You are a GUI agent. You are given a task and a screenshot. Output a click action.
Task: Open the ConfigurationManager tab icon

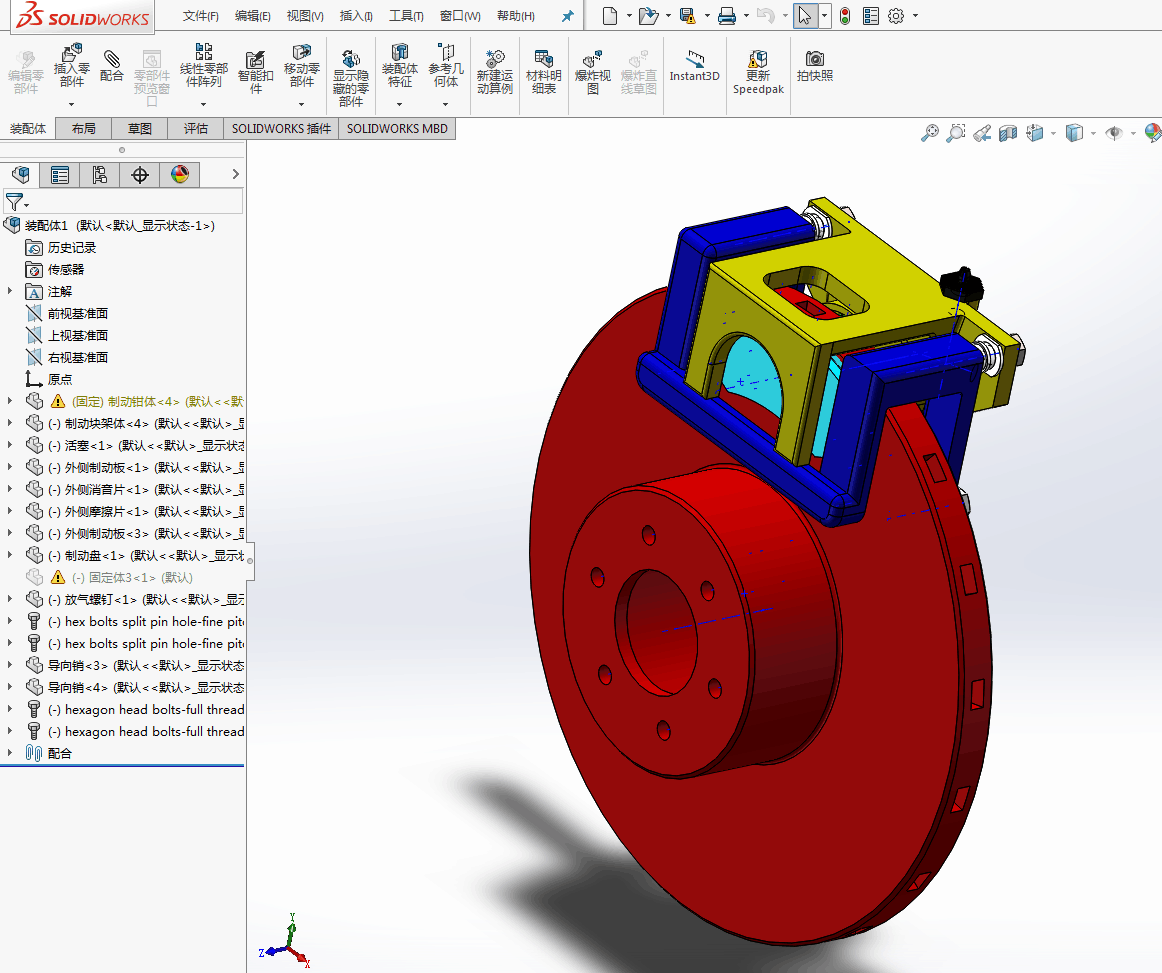[100, 175]
